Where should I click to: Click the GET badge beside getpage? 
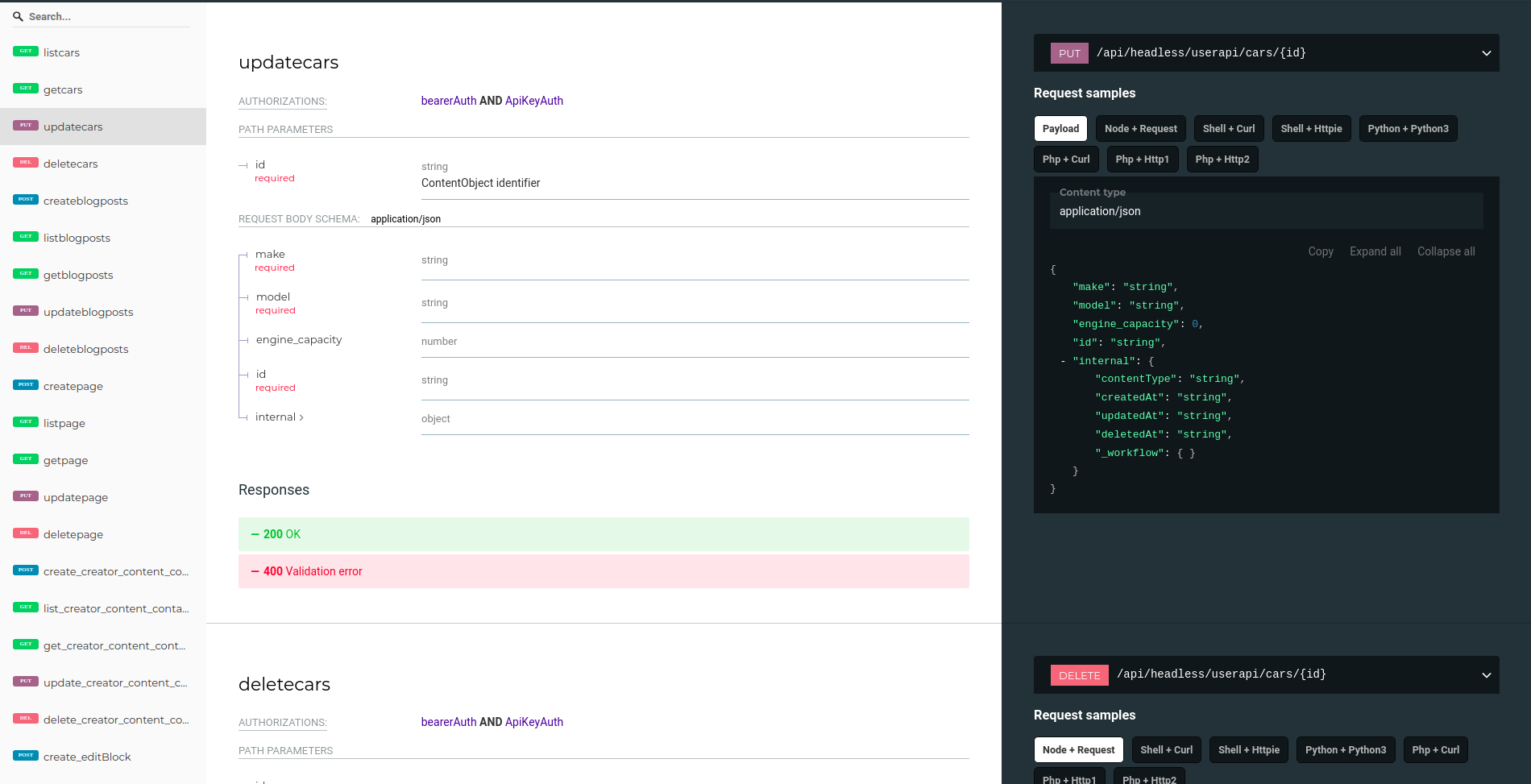tap(26, 459)
